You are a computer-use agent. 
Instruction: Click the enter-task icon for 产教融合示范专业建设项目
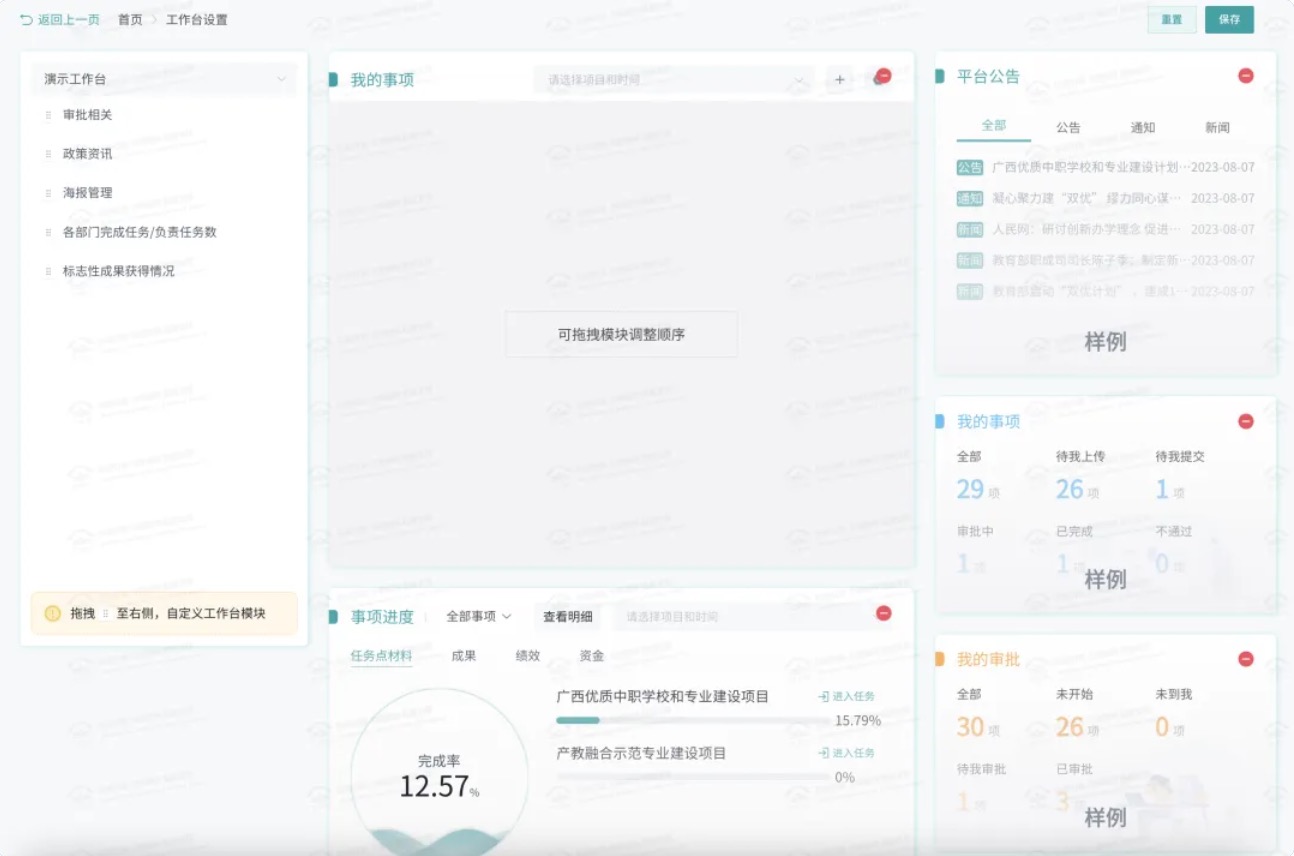(x=823, y=753)
